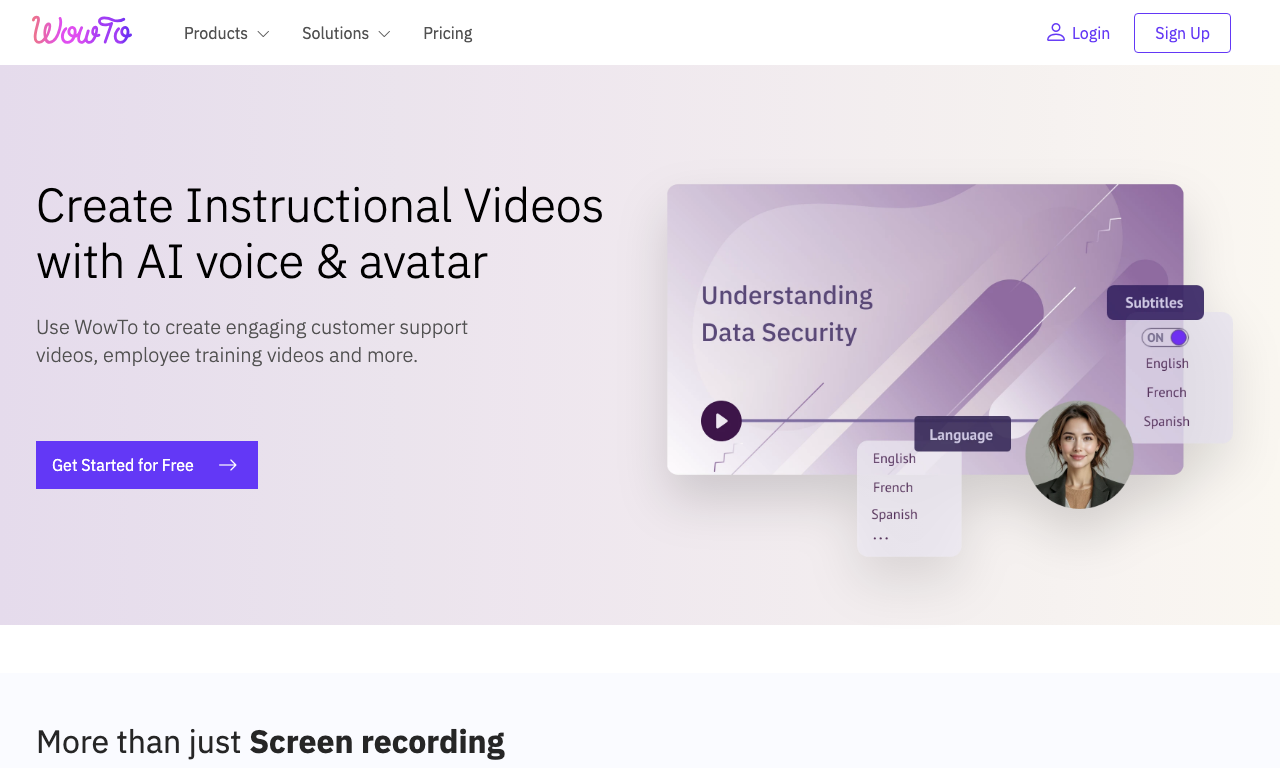
Task: Click the Sign Up button
Action: 1182,33
